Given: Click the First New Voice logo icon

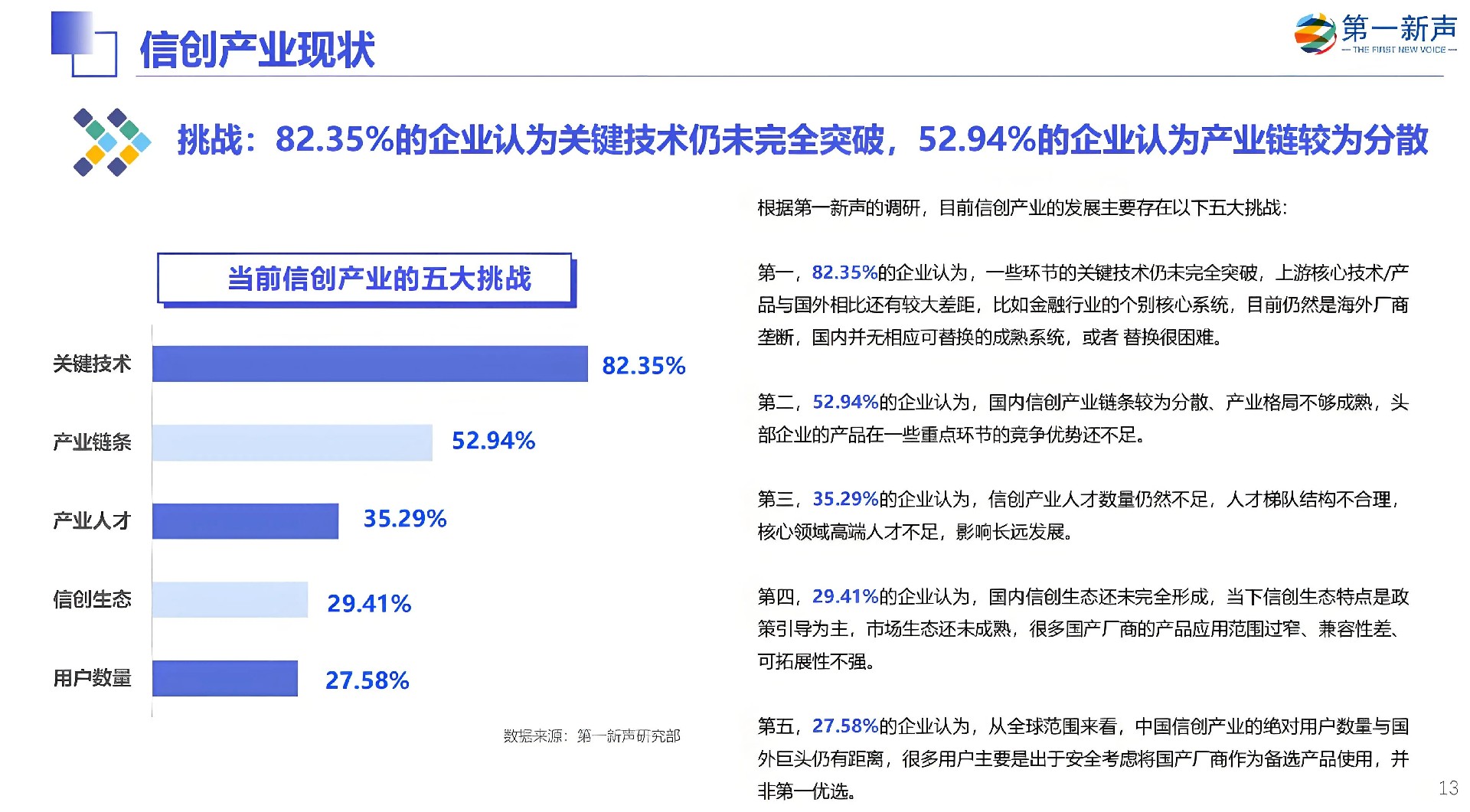Looking at the screenshot, I should (1315, 34).
